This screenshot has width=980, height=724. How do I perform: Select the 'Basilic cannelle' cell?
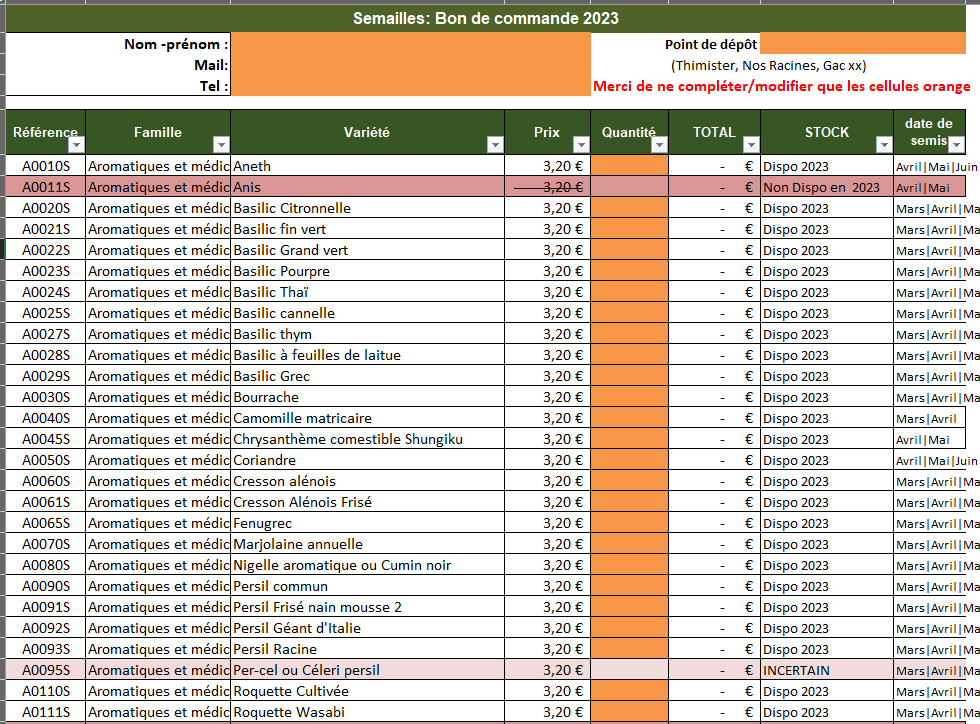[x=368, y=313]
